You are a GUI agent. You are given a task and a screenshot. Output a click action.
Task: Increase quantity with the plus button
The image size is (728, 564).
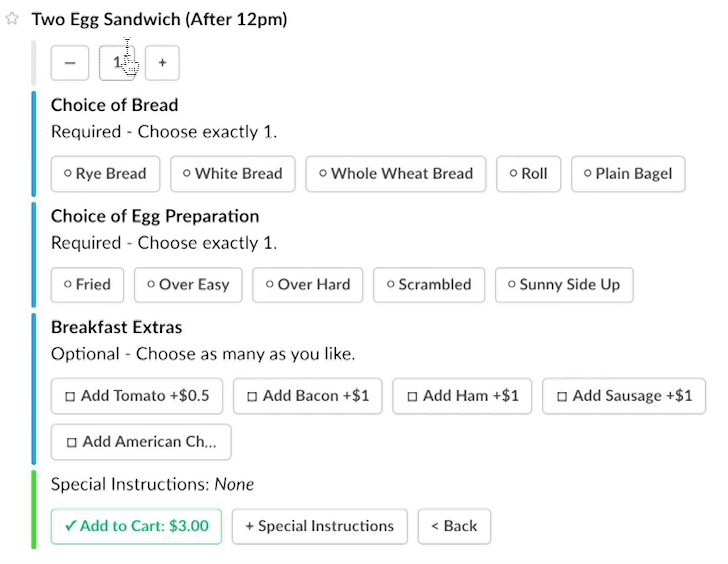point(162,63)
